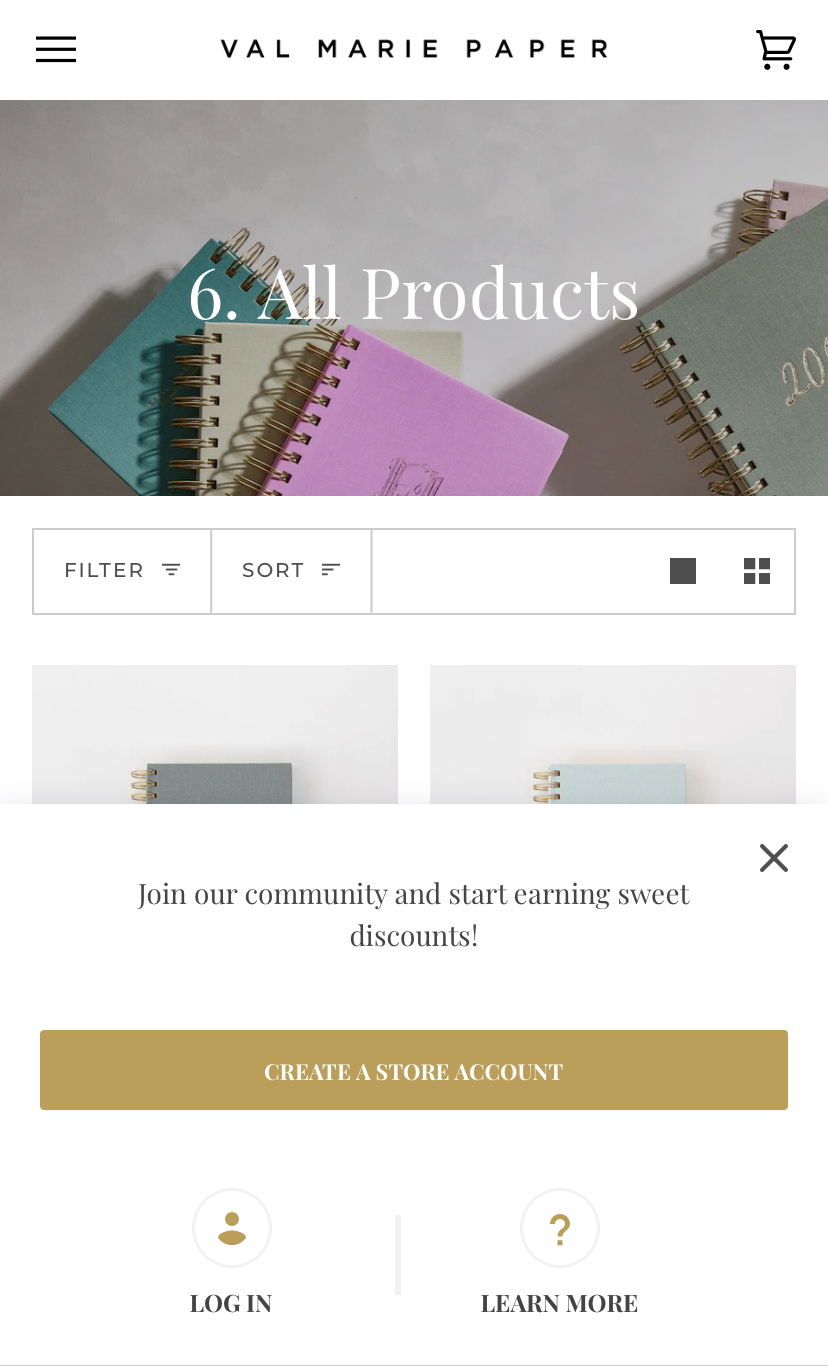Click the sort lines icon beside Sort
The height and width of the screenshot is (1366, 828).
coord(331,570)
